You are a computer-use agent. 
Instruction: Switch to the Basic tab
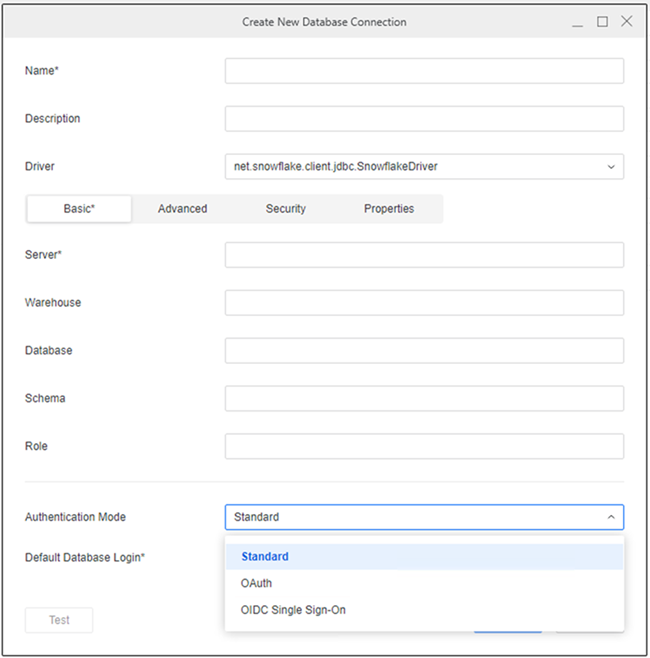point(79,209)
